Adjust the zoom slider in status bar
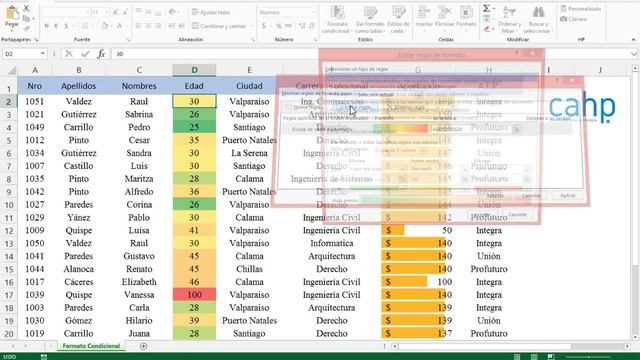Screen dimensions: 640x360 pyautogui.click(x=588, y=357)
